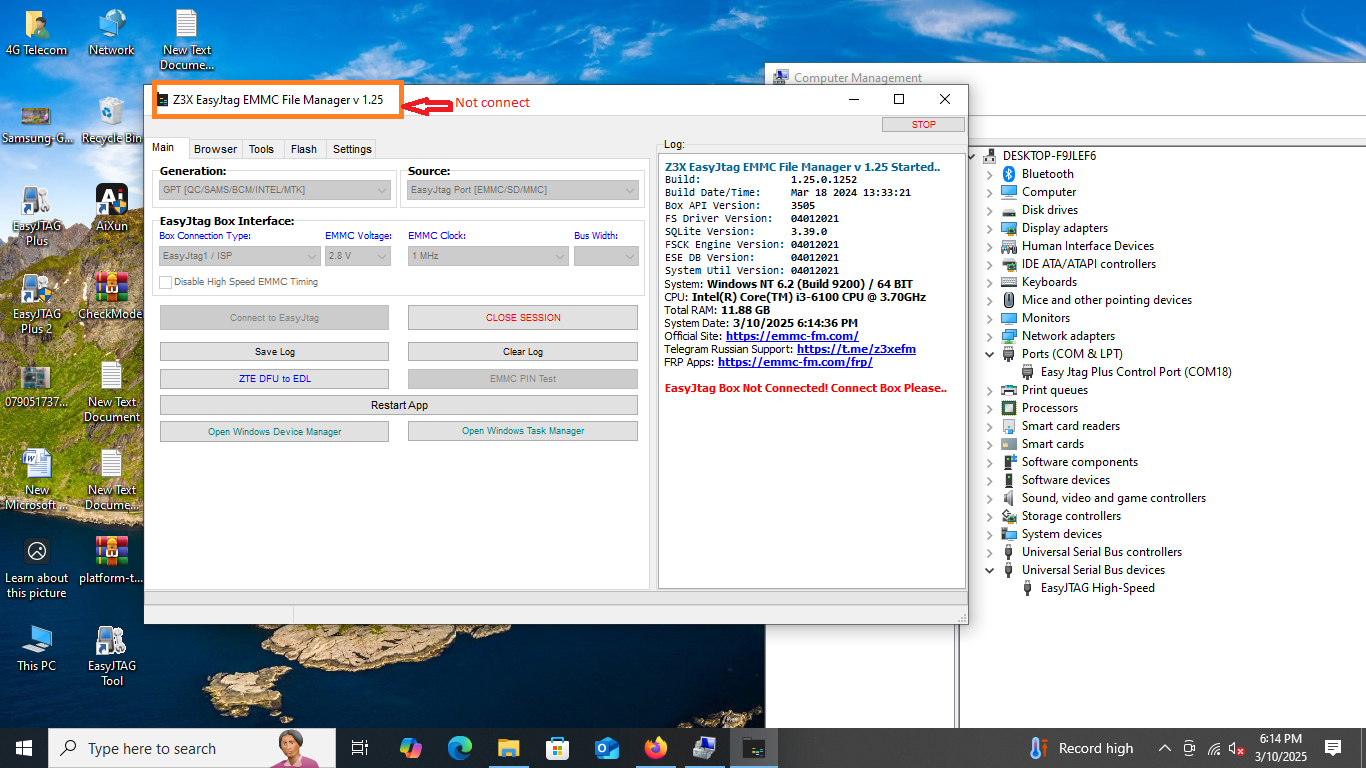Click the Bluetooth device category icon
Image resolution: width=1366 pixels, height=768 pixels.
1008,174
